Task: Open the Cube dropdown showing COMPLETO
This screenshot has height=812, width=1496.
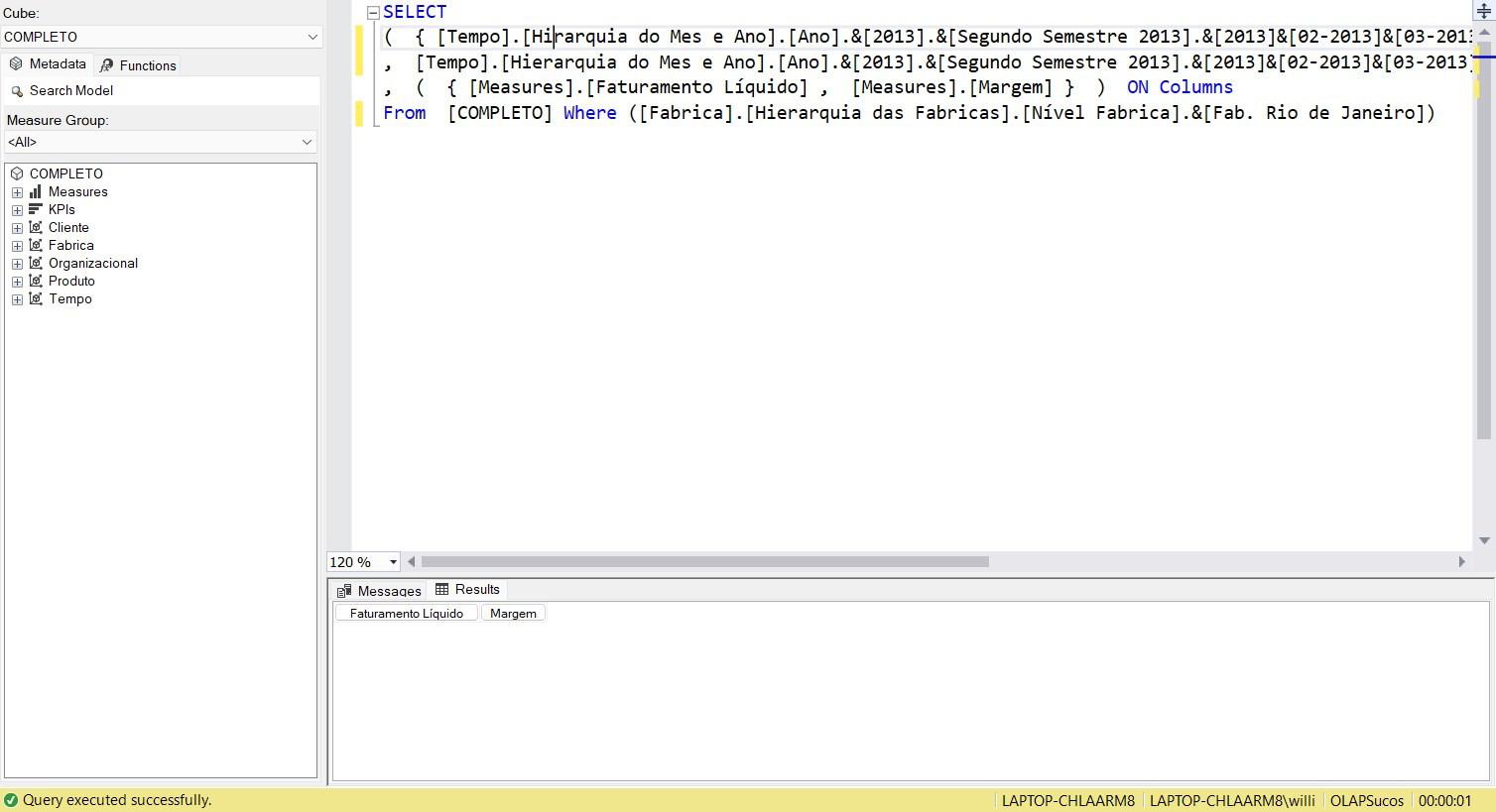Action: [161, 37]
